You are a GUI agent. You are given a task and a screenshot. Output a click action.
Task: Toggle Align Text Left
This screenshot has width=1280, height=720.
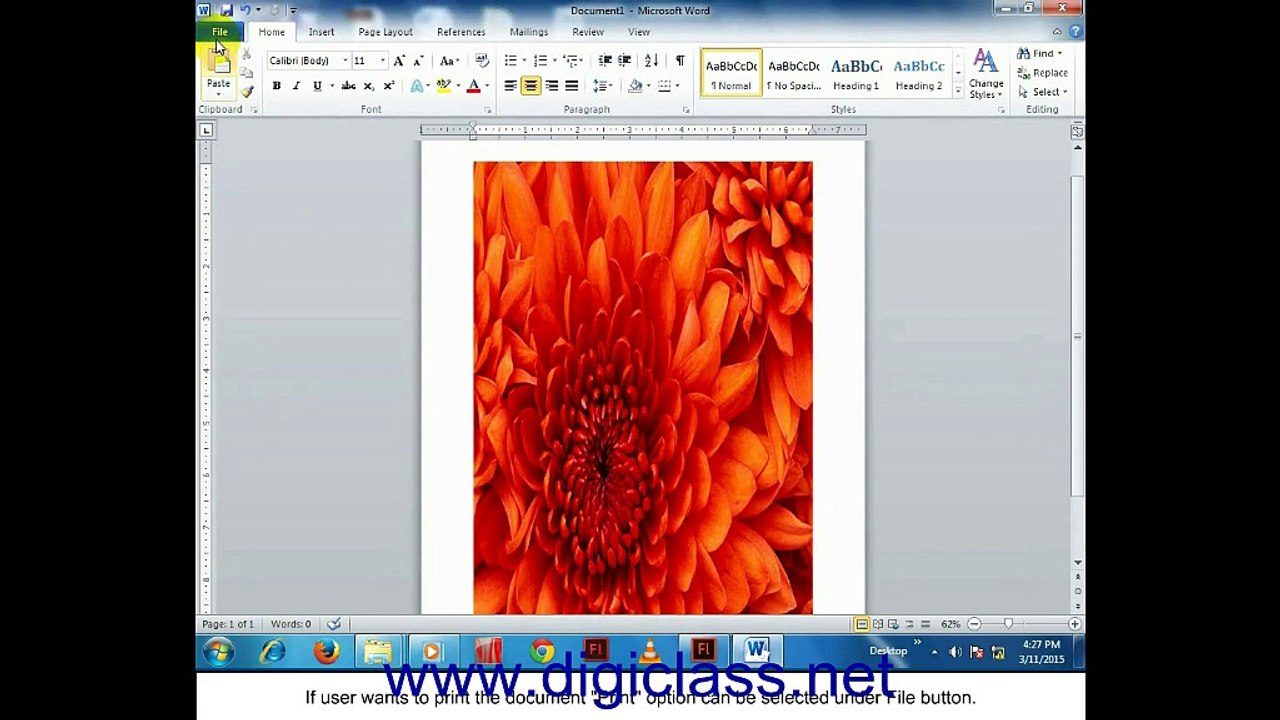pos(511,86)
